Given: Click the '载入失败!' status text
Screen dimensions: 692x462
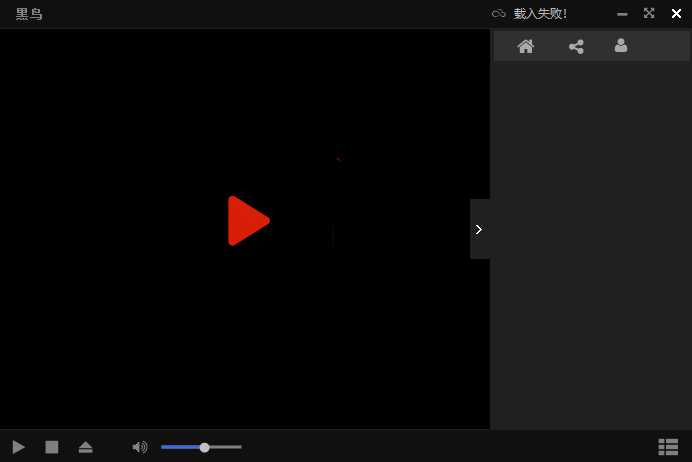Looking at the screenshot, I should [540, 14].
